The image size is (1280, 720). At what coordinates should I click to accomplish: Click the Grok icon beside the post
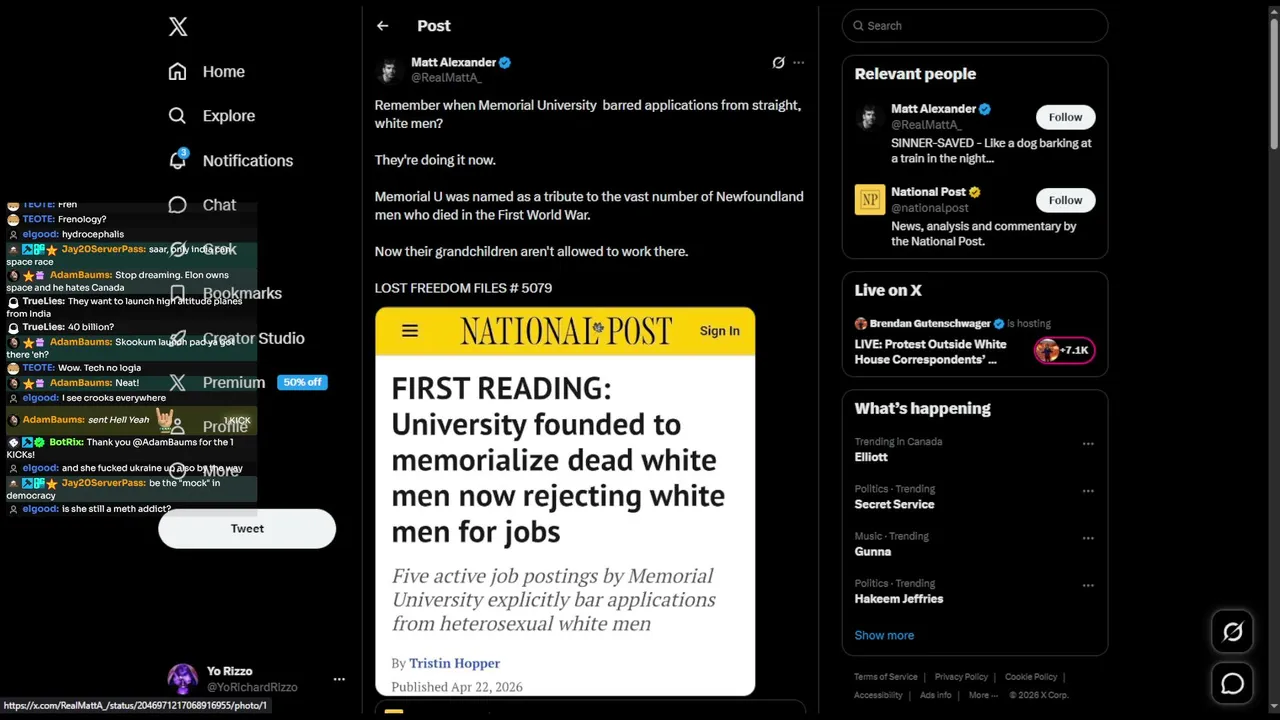778,63
